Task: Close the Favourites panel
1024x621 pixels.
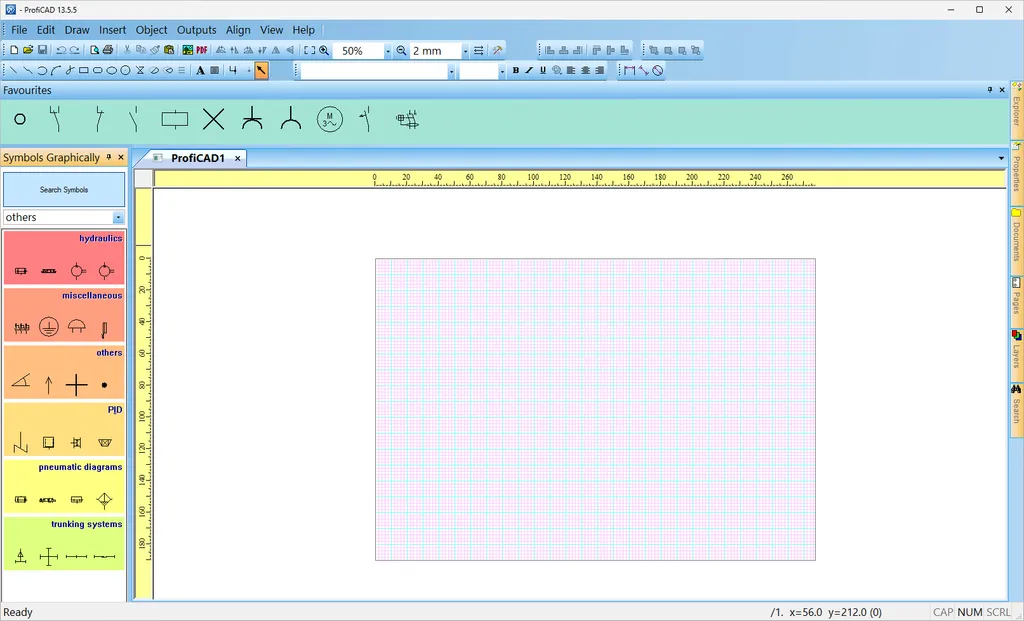Action: [1002, 90]
